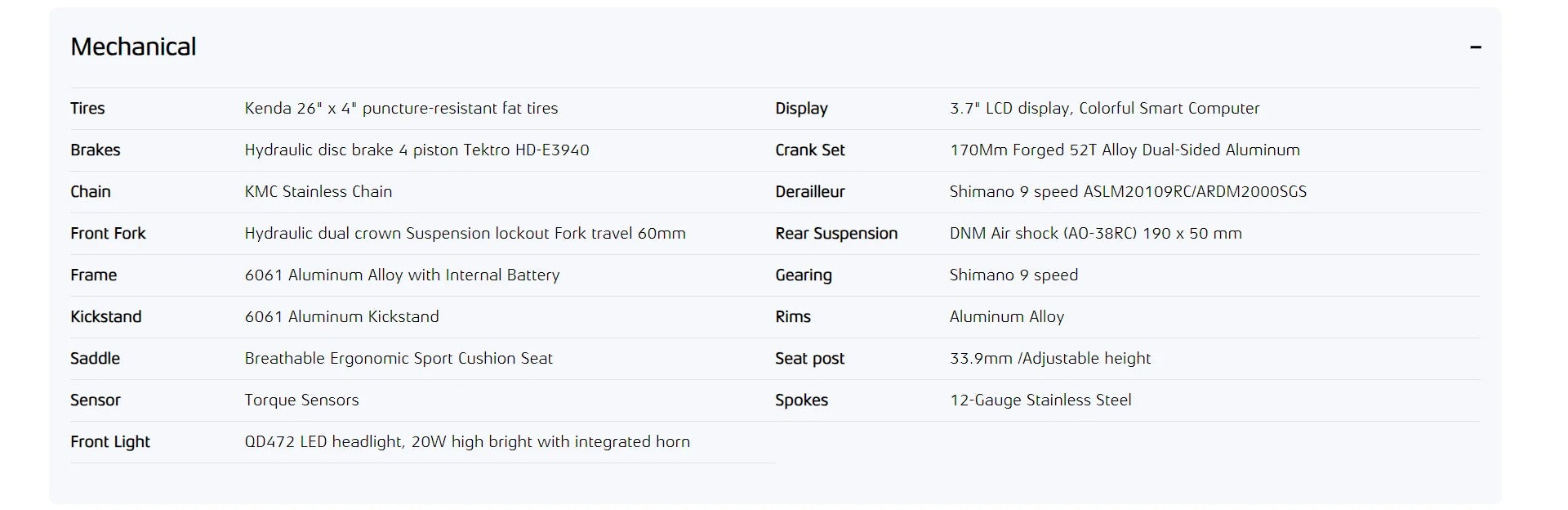Image resolution: width=1568 pixels, height=510 pixels.
Task: Select the Display spec label
Action: [x=801, y=108]
